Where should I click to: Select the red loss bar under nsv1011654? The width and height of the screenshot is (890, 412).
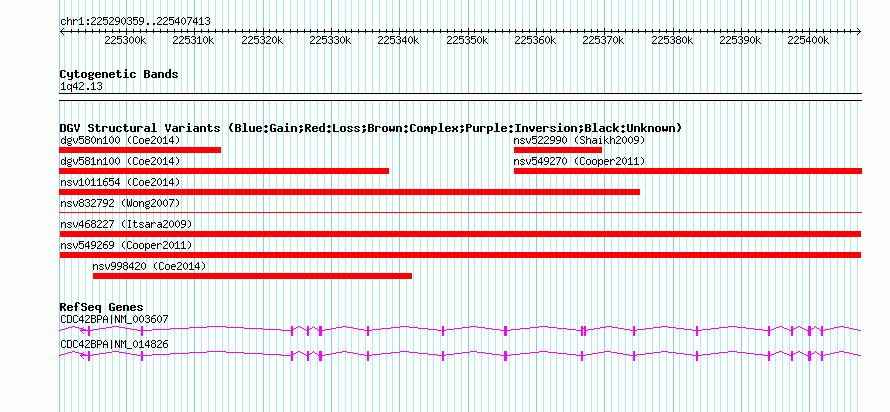[349, 192]
